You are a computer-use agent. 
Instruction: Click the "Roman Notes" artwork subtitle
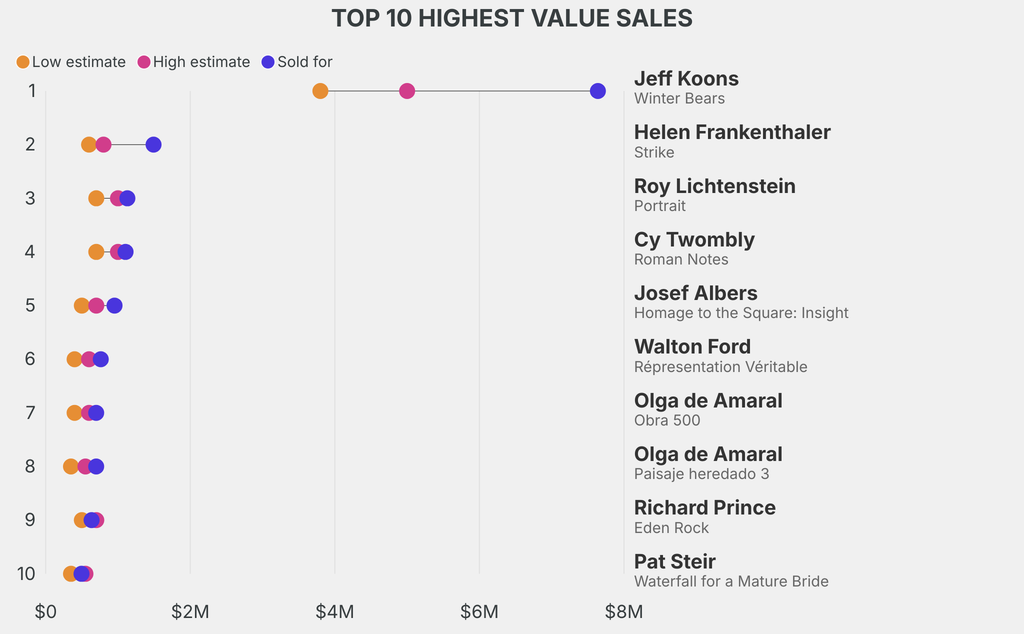(x=681, y=260)
